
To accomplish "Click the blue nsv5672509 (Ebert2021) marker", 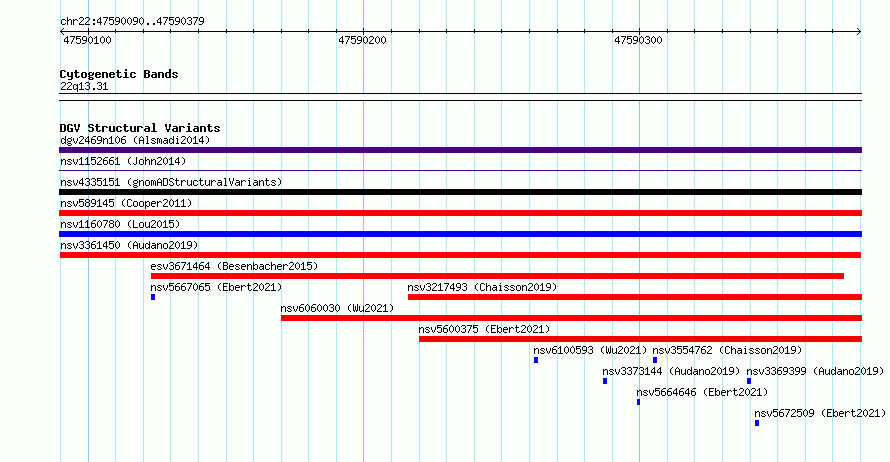I will point(757,423).
